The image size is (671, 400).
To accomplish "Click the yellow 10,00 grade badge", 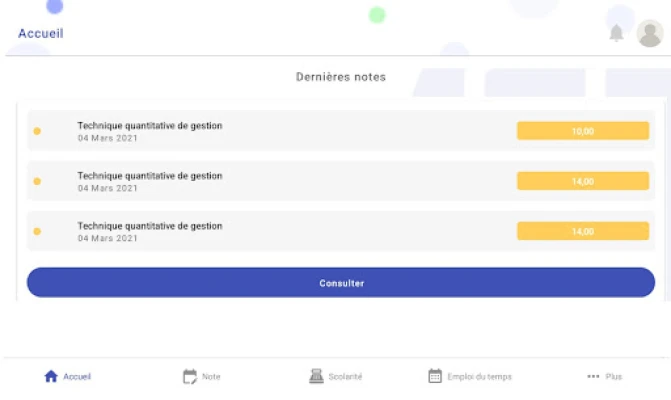I will [582, 131].
